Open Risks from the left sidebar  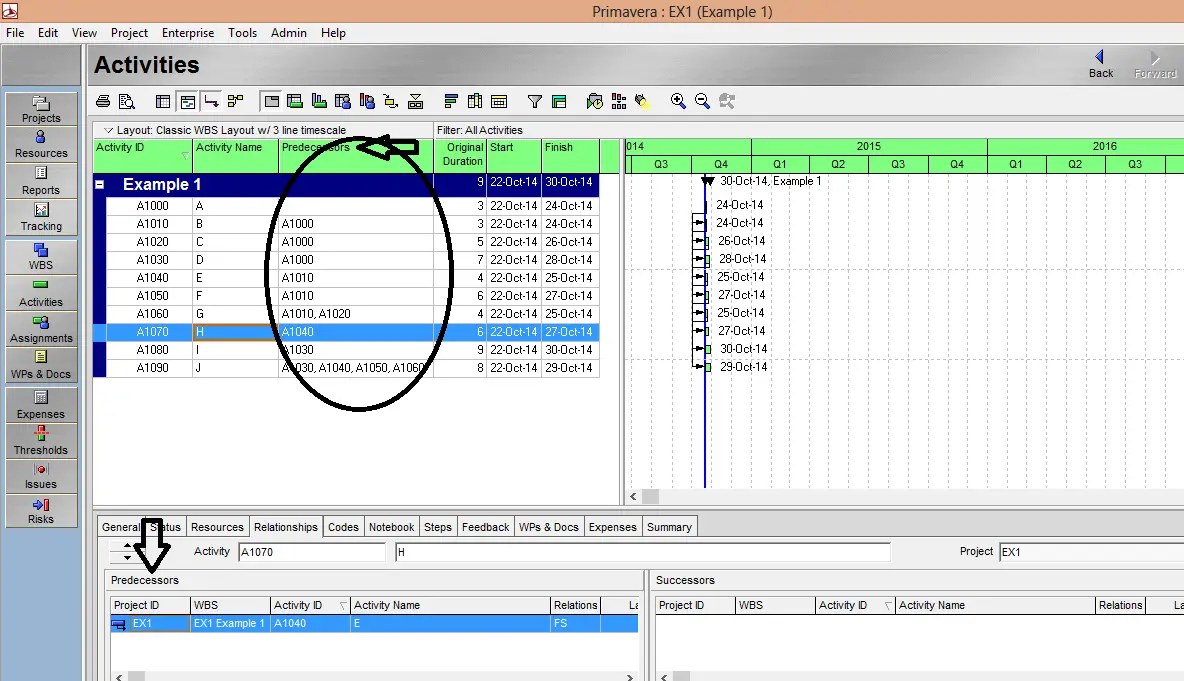pyautogui.click(x=42, y=510)
